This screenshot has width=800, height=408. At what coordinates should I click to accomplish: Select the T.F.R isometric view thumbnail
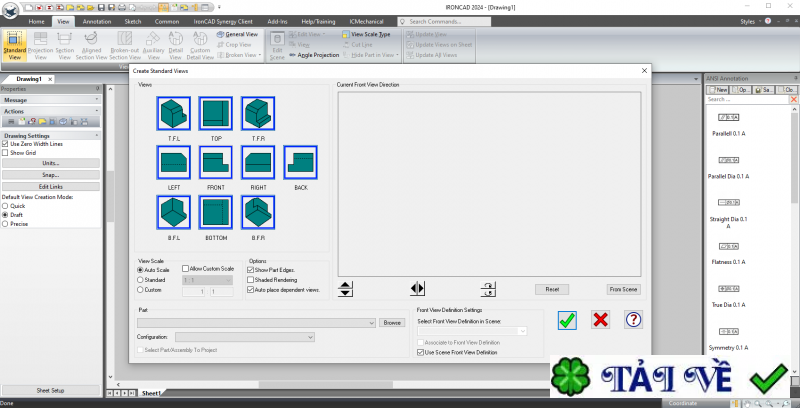[x=258, y=113]
